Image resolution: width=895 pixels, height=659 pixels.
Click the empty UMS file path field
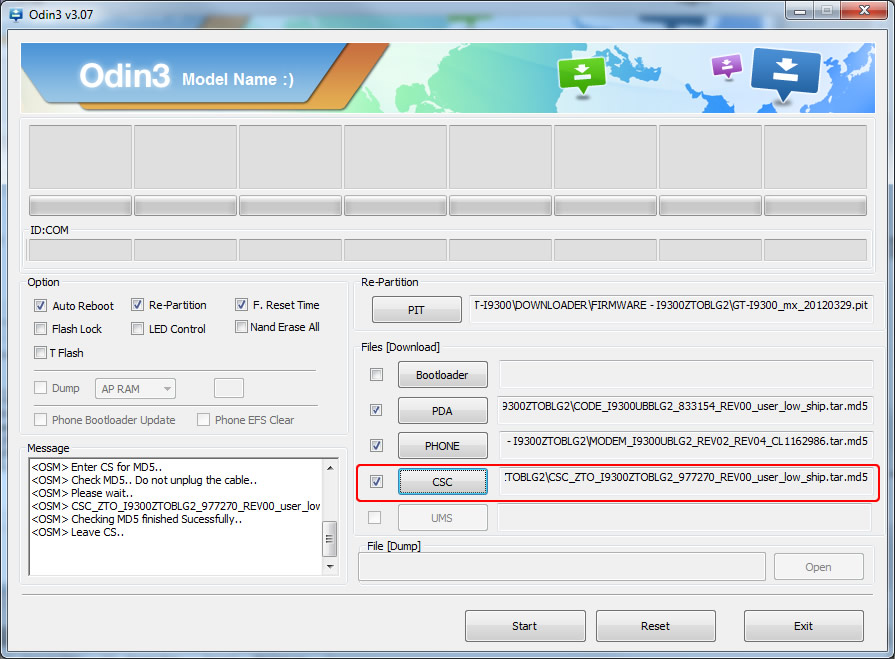tap(685, 518)
